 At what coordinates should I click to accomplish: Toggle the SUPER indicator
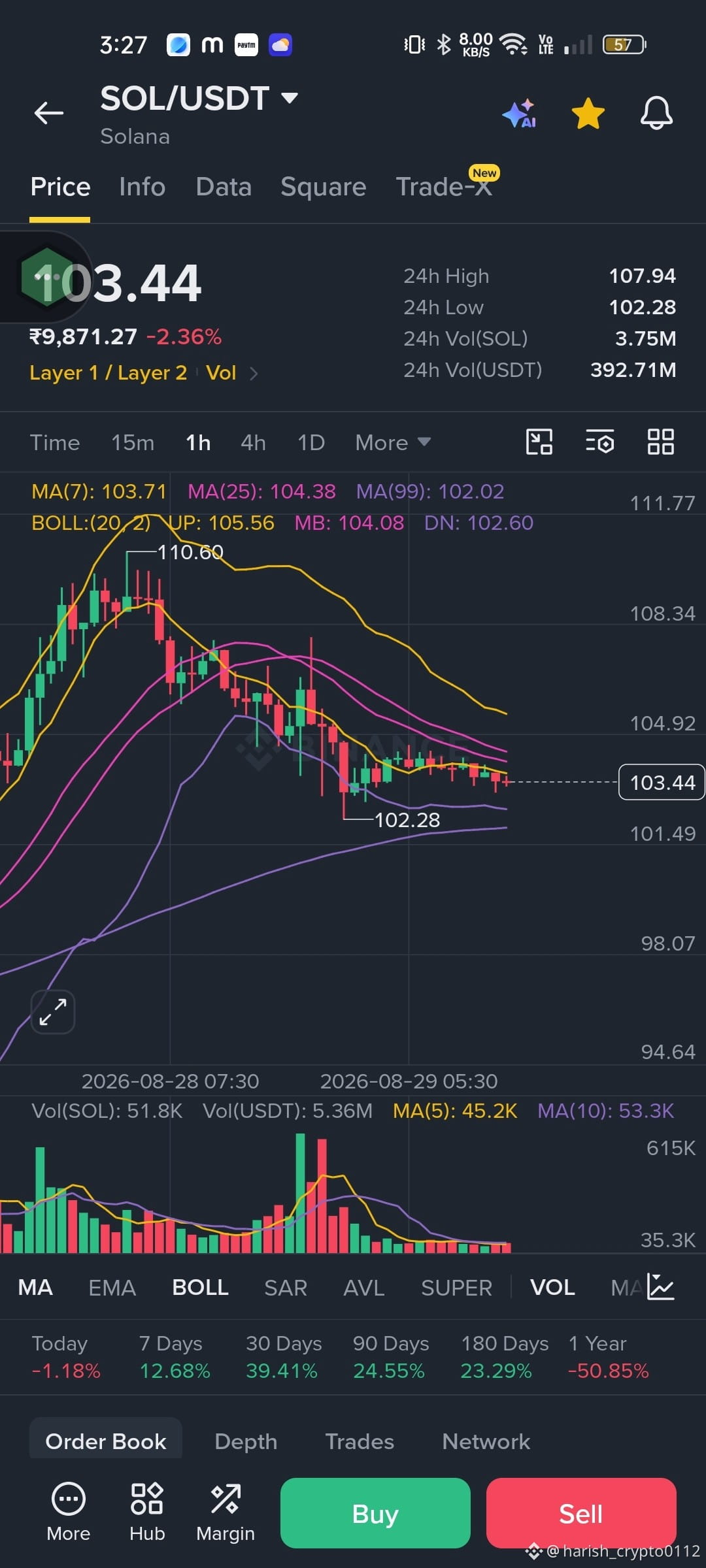(x=456, y=1288)
